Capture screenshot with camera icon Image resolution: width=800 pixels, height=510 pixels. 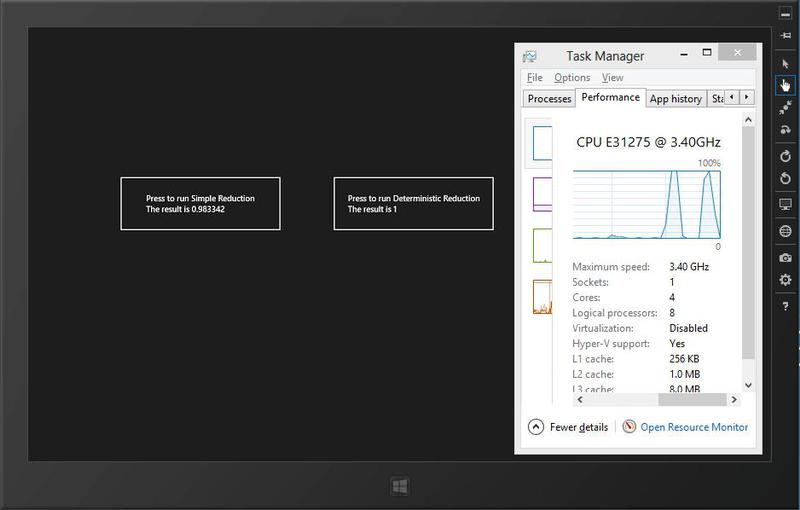[785, 258]
